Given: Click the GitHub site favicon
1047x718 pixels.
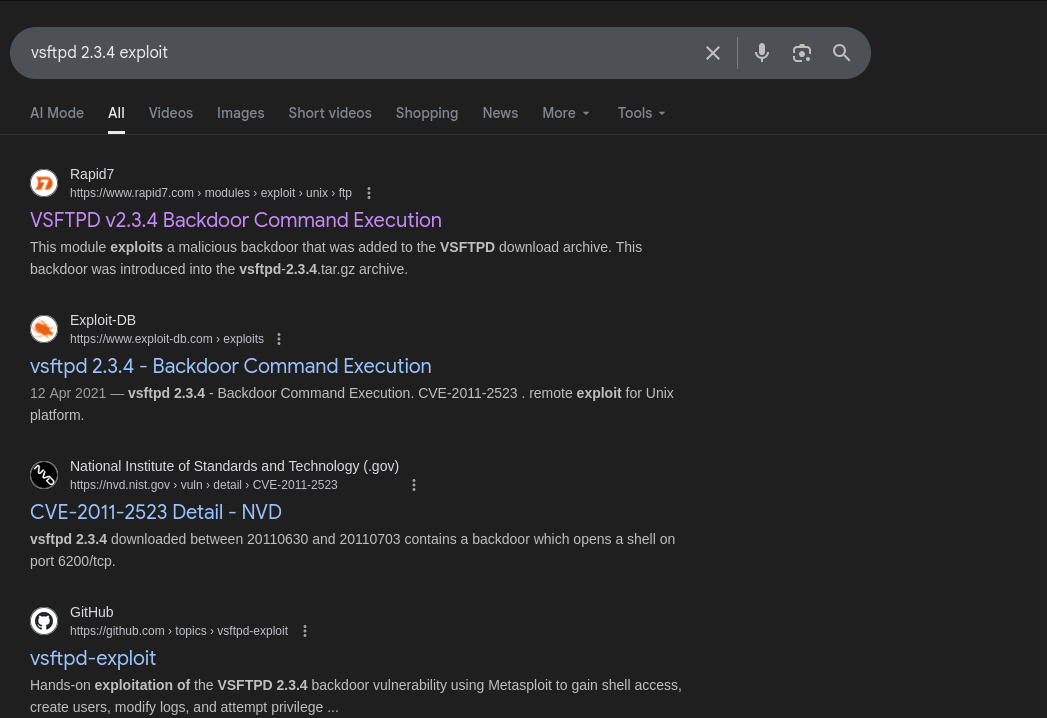Looking at the screenshot, I should tap(44, 621).
